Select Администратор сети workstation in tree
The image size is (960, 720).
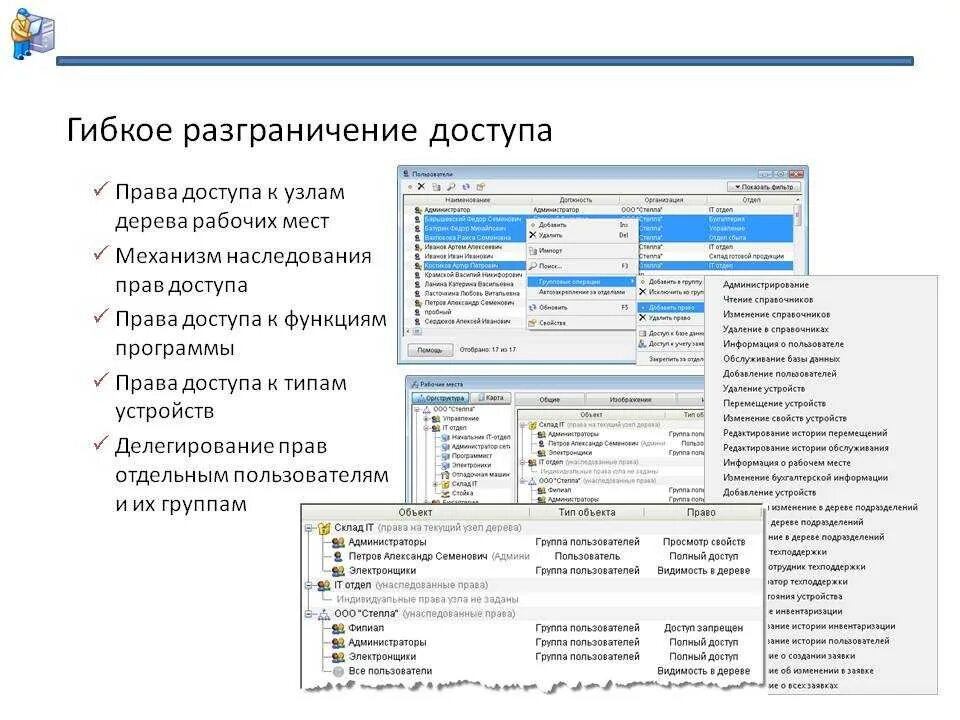481,447
